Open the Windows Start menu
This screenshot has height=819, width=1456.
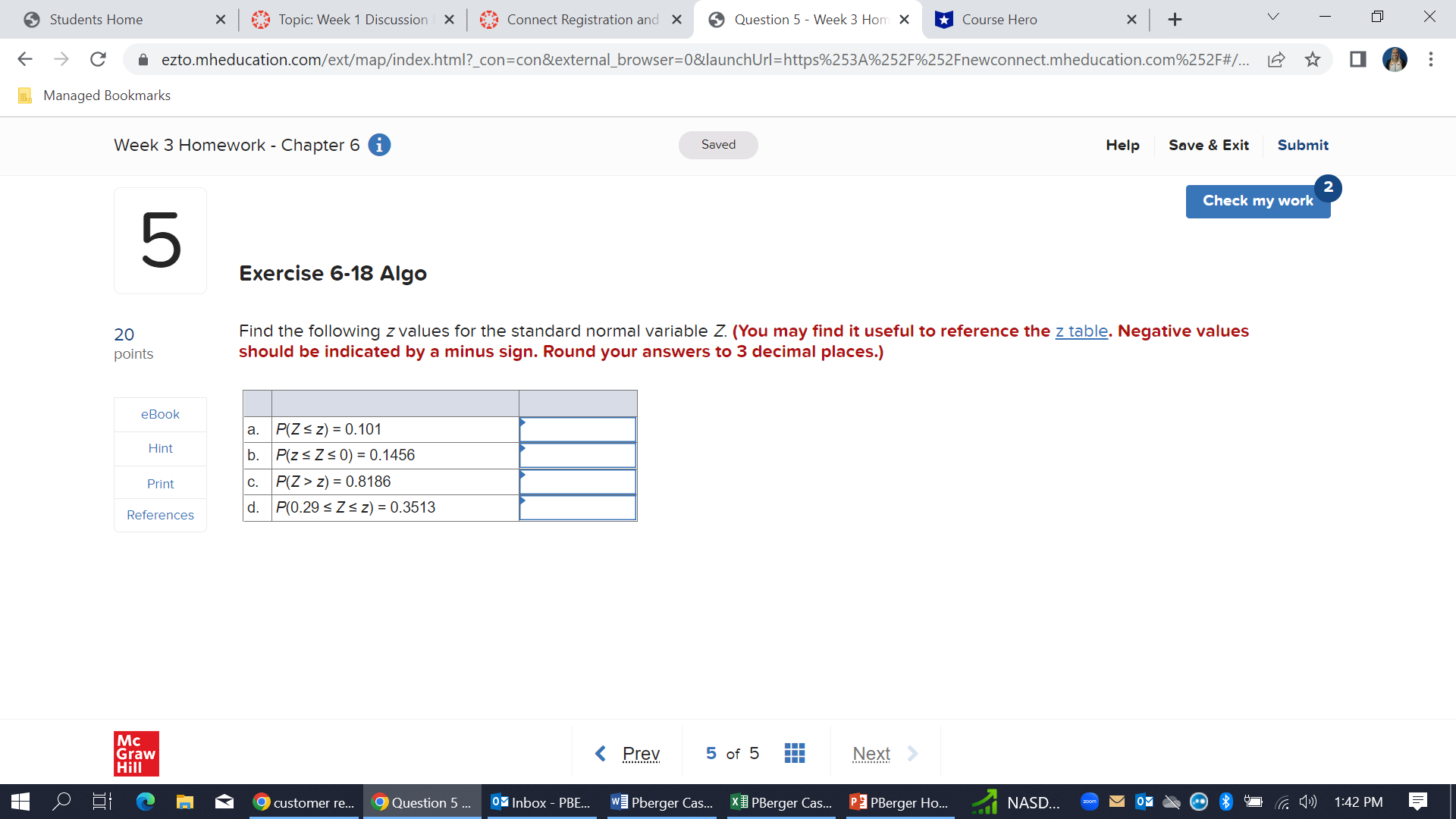20,802
